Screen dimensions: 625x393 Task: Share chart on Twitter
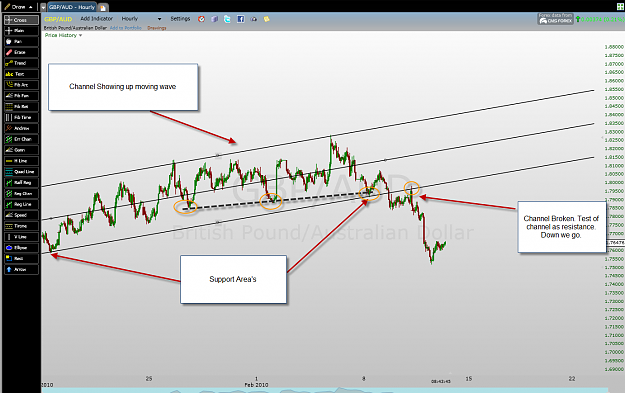227,19
